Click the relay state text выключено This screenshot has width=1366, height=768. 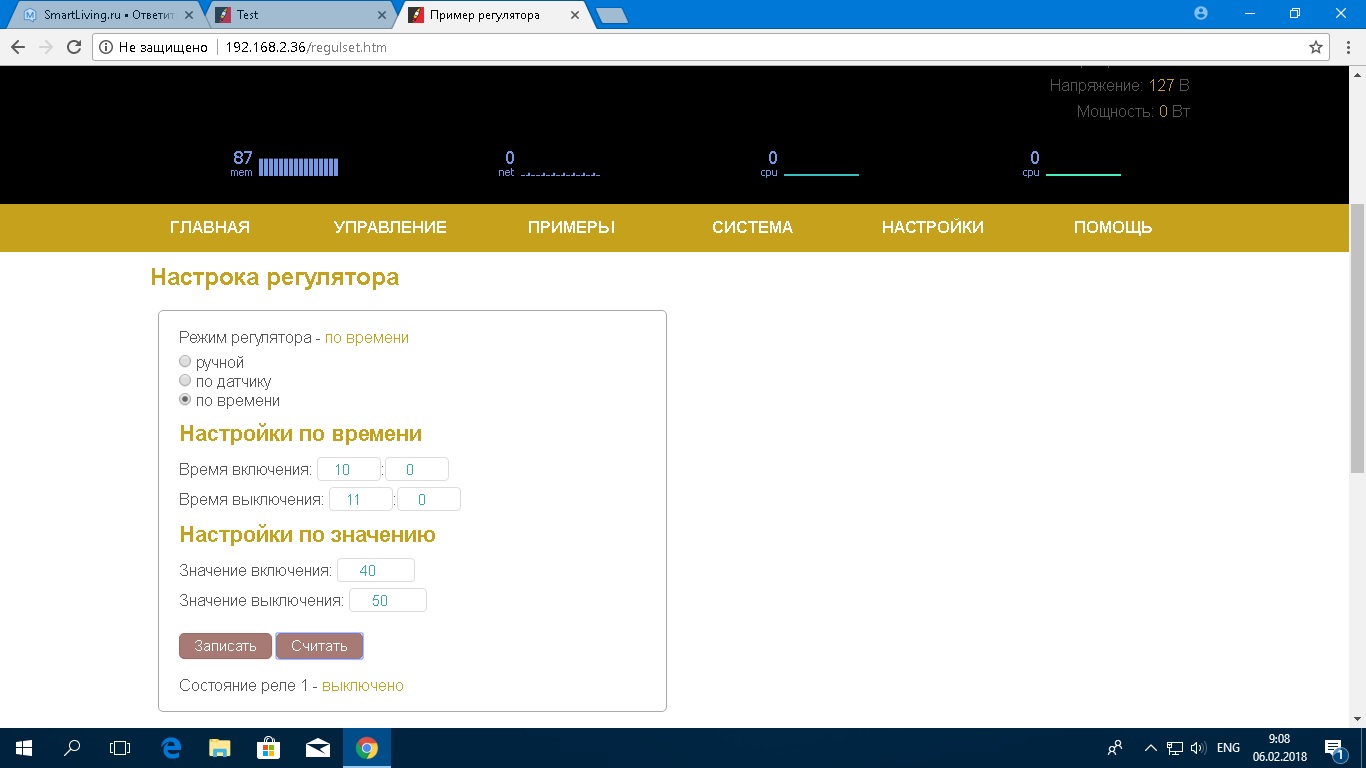(363, 686)
